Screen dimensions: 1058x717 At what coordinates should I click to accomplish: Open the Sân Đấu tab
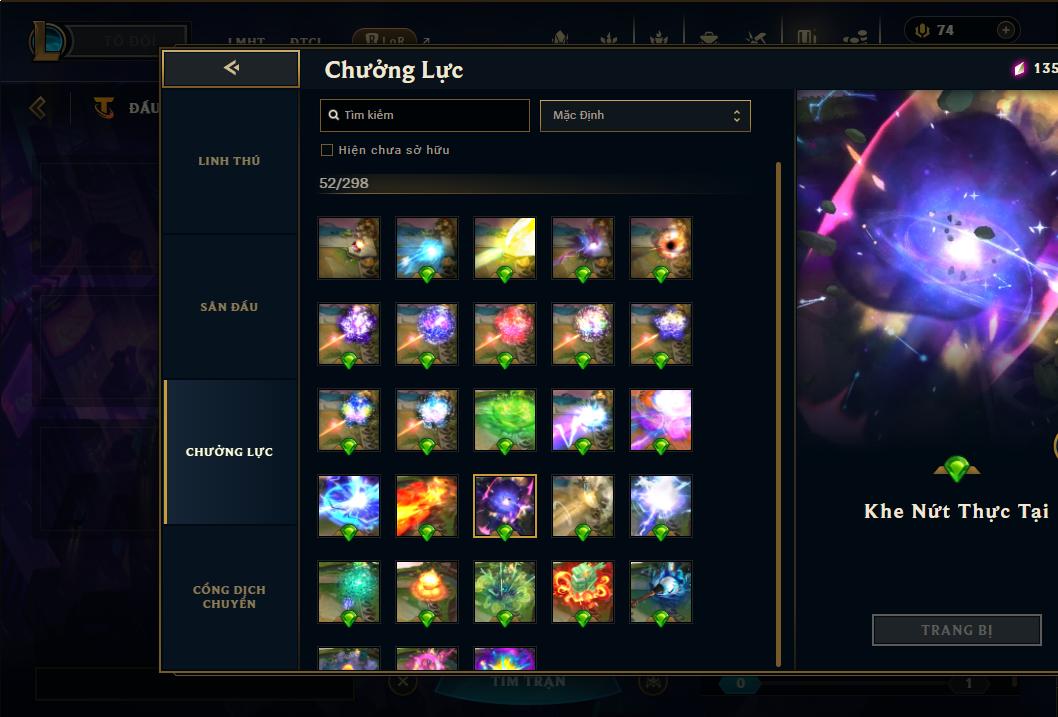pos(229,306)
